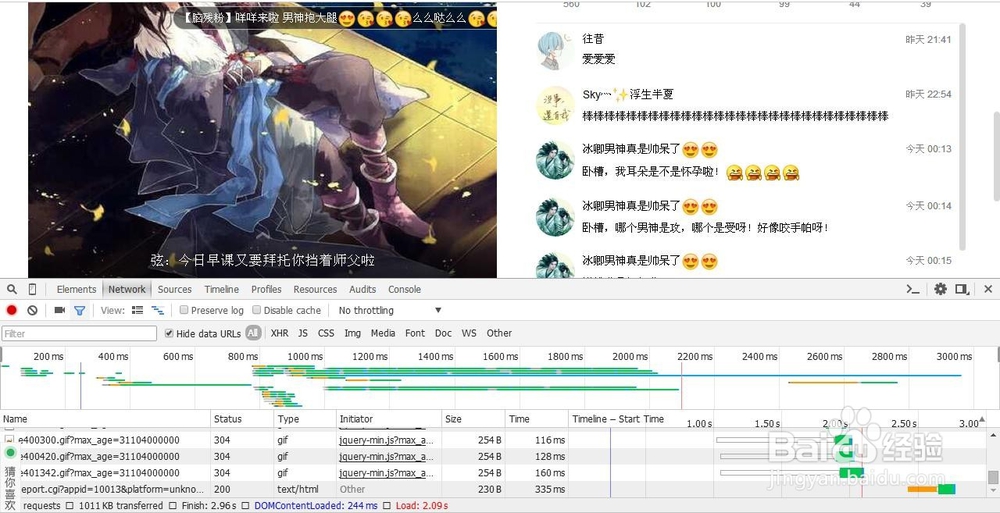The image size is (1000, 513).
Task: Click network table vertical scrollbar thumb
Action: pyautogui.click(x=992, y=477)
